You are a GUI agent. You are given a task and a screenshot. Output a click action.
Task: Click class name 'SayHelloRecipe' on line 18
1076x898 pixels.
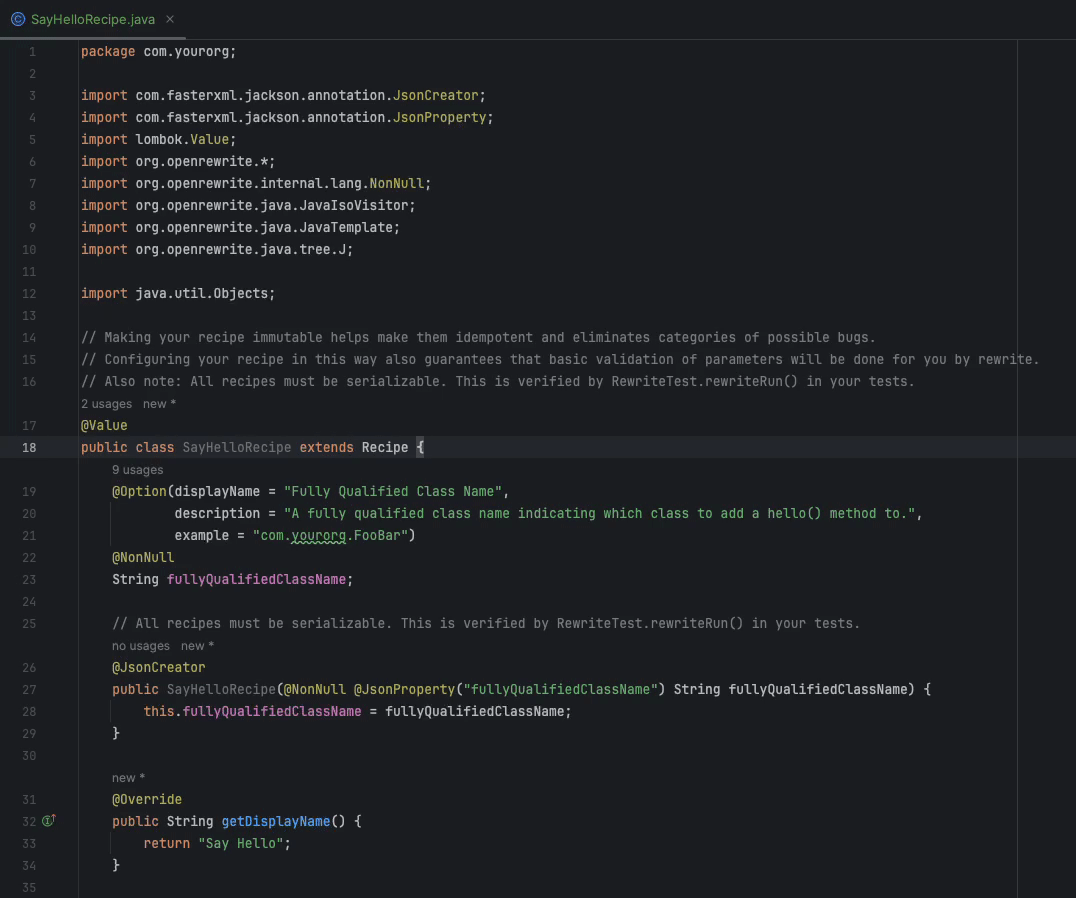tap(237, 447)
